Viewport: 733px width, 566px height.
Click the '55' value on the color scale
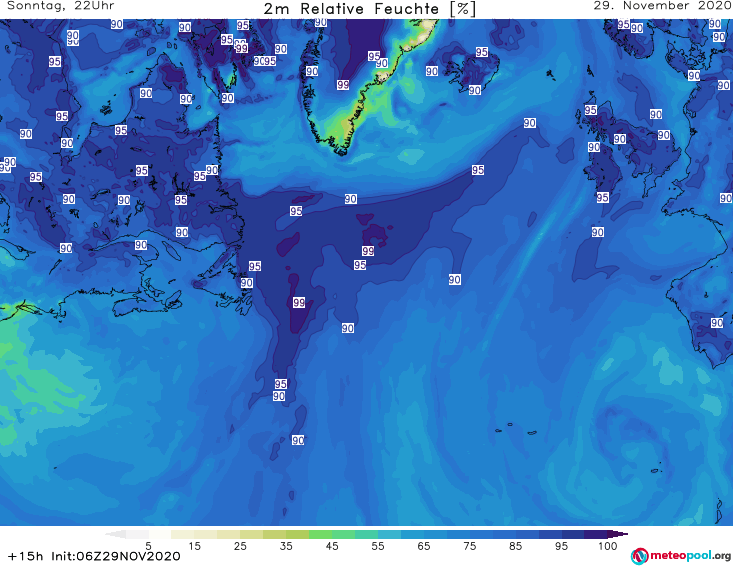click(x=378, y=545)
